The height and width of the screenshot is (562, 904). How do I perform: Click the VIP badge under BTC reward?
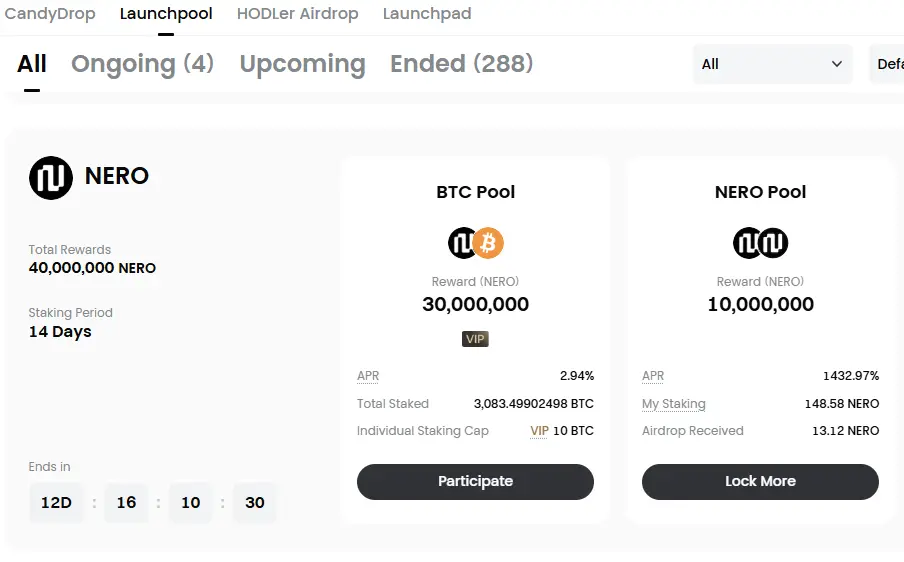(475, 339)
